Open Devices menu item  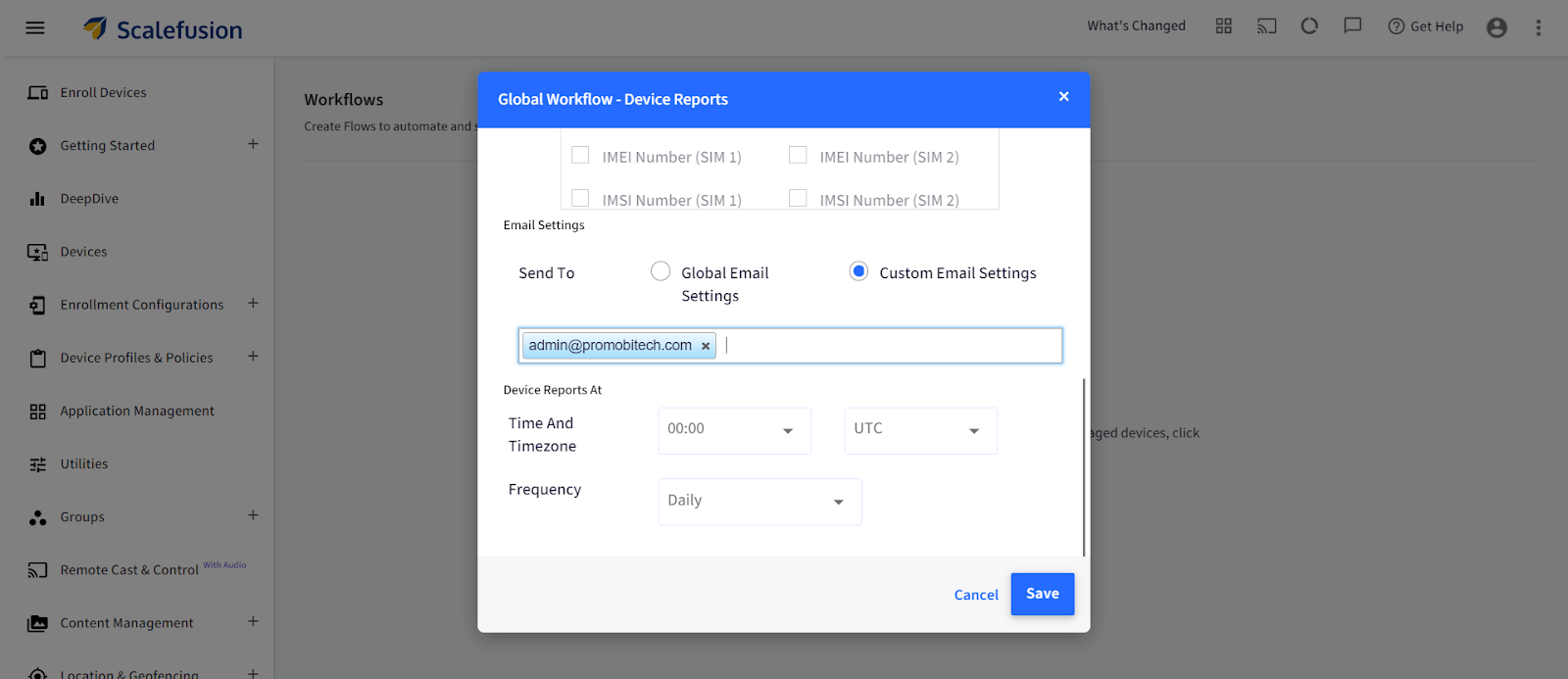pos(83,252)
